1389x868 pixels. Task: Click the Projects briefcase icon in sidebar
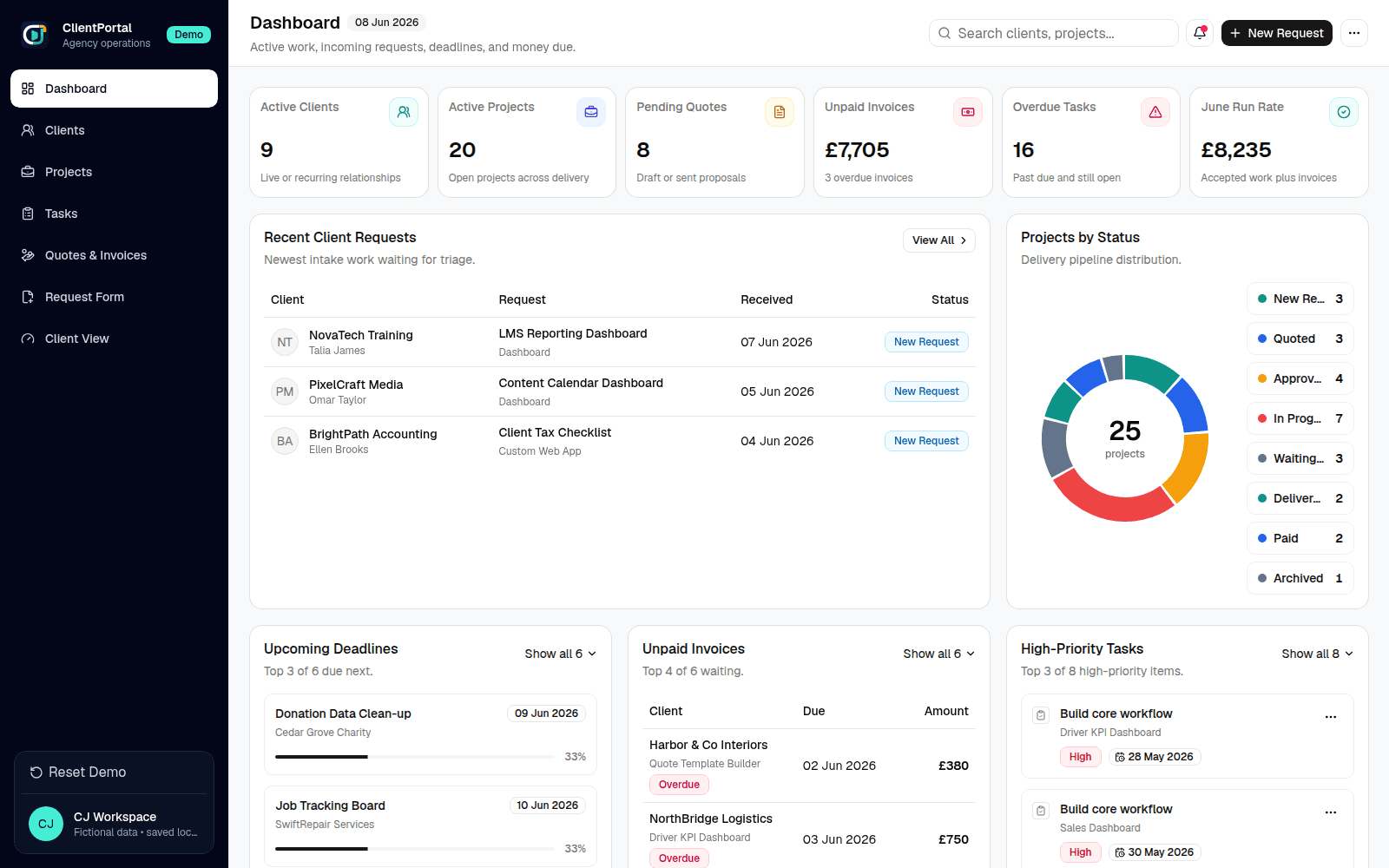pos(28,172)
